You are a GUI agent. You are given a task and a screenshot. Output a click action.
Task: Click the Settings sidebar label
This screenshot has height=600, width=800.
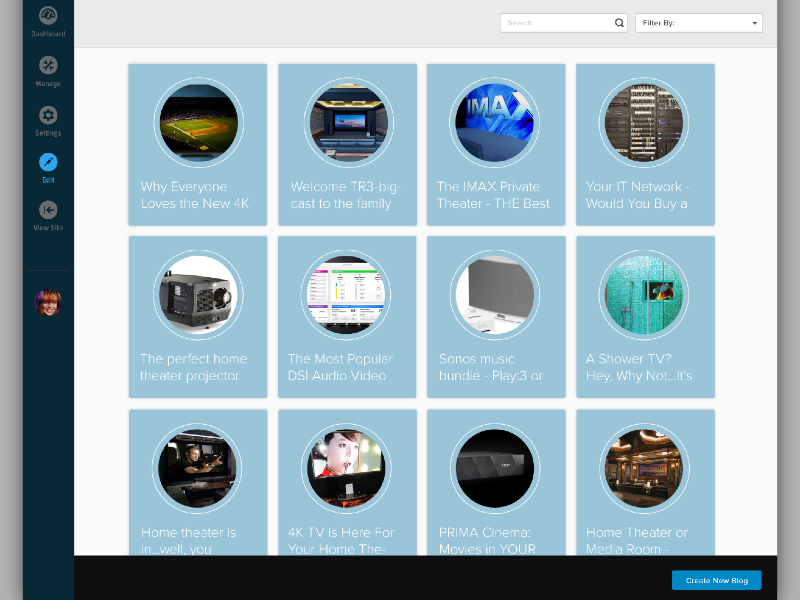48,133
